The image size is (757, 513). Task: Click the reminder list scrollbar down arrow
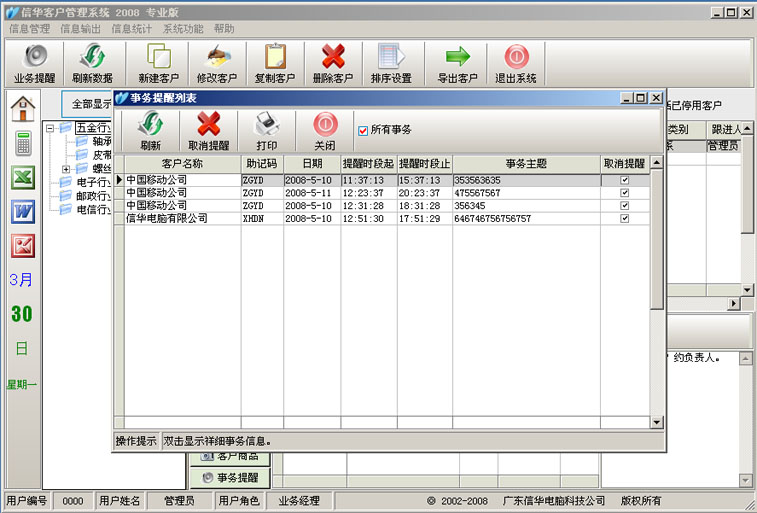pyautogui.click(x=657, y=422)
